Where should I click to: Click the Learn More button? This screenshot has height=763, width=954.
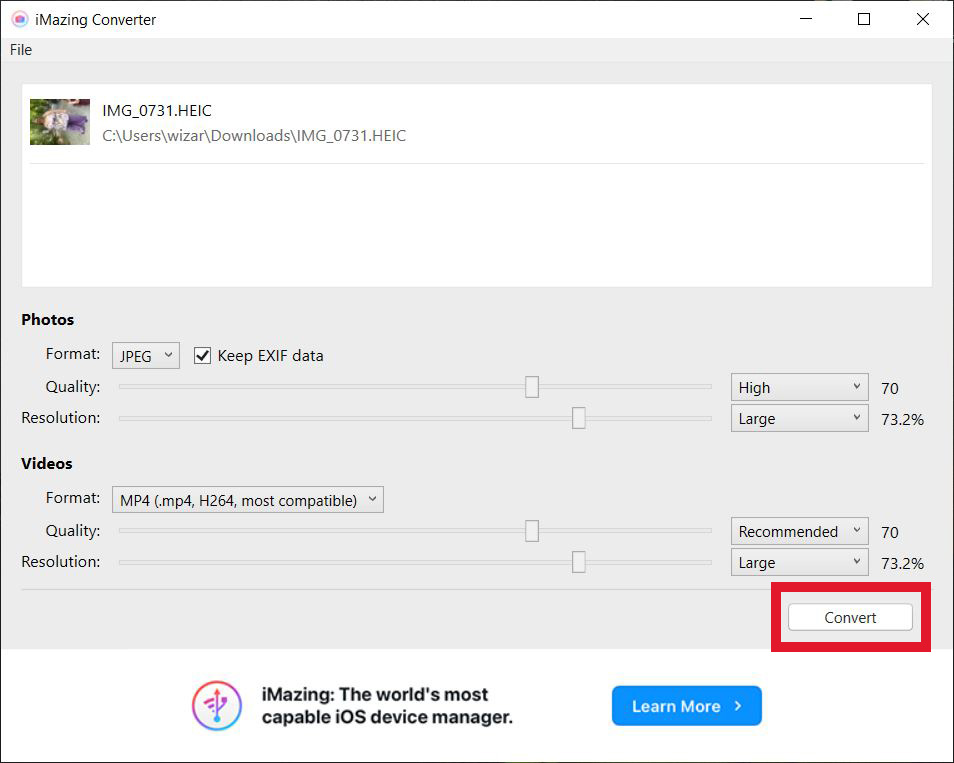tap(686, 706)
